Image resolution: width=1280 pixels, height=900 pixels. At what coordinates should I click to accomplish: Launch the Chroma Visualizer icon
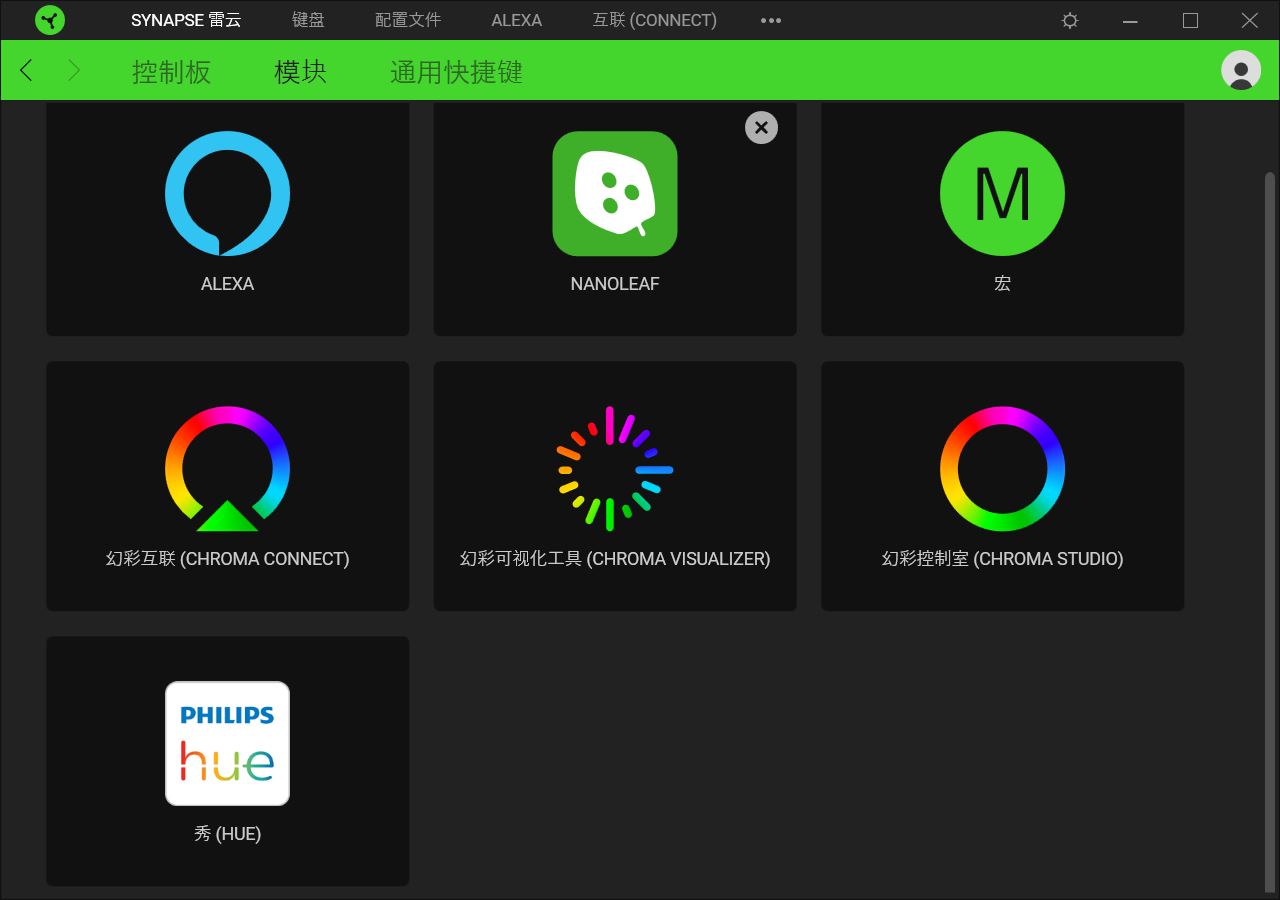(615, 469)
